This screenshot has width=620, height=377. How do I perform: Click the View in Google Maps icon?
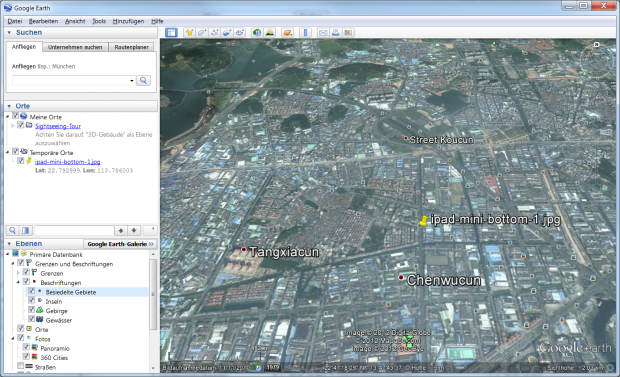[x=348, y=32]
